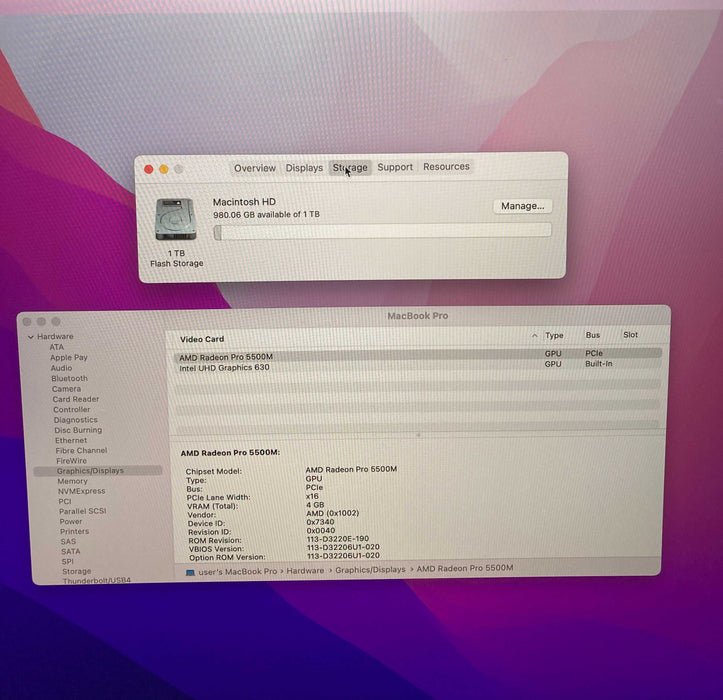Sort by the Video Card column header
This screenshot has width=723, height=700.
tap(202, 339)
